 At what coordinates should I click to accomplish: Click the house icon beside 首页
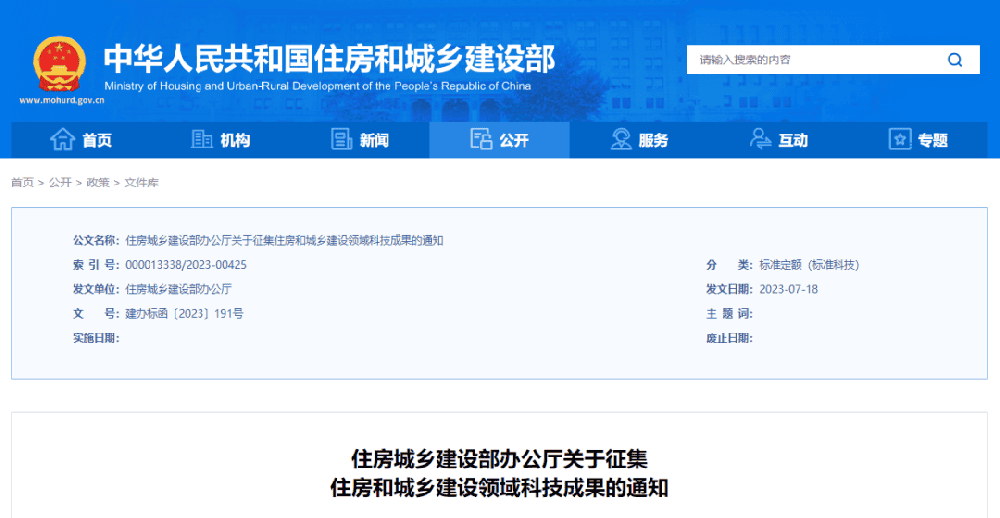tap(62, 140)
